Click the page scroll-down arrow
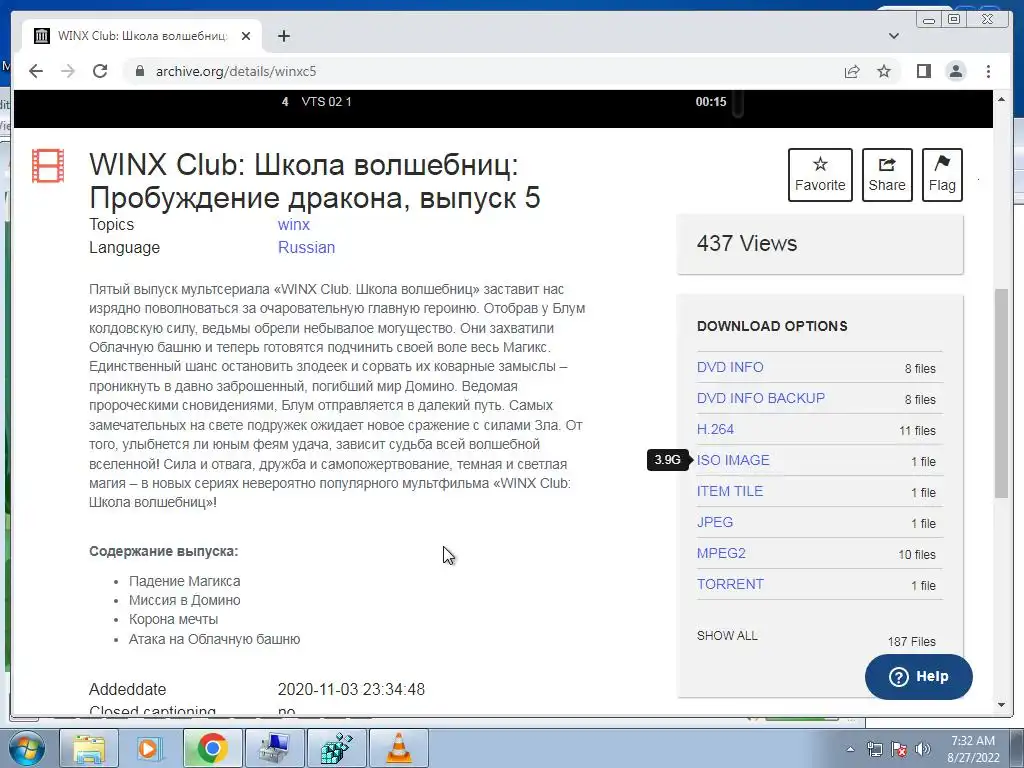The width and height of the screenshot is (1024, 768). click(1001, 705)
